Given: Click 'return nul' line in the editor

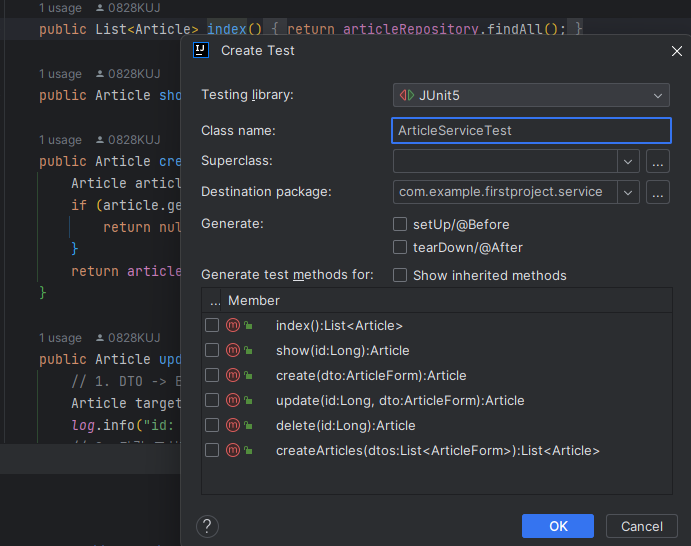Looking at the screenshot, I should click(x=141, y=227).
